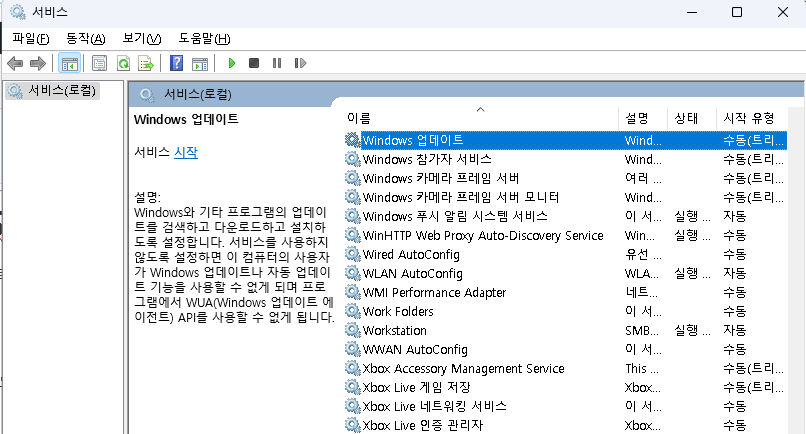Start the service with green play icon
Viewport: 806px width, 434px height.
232,63
